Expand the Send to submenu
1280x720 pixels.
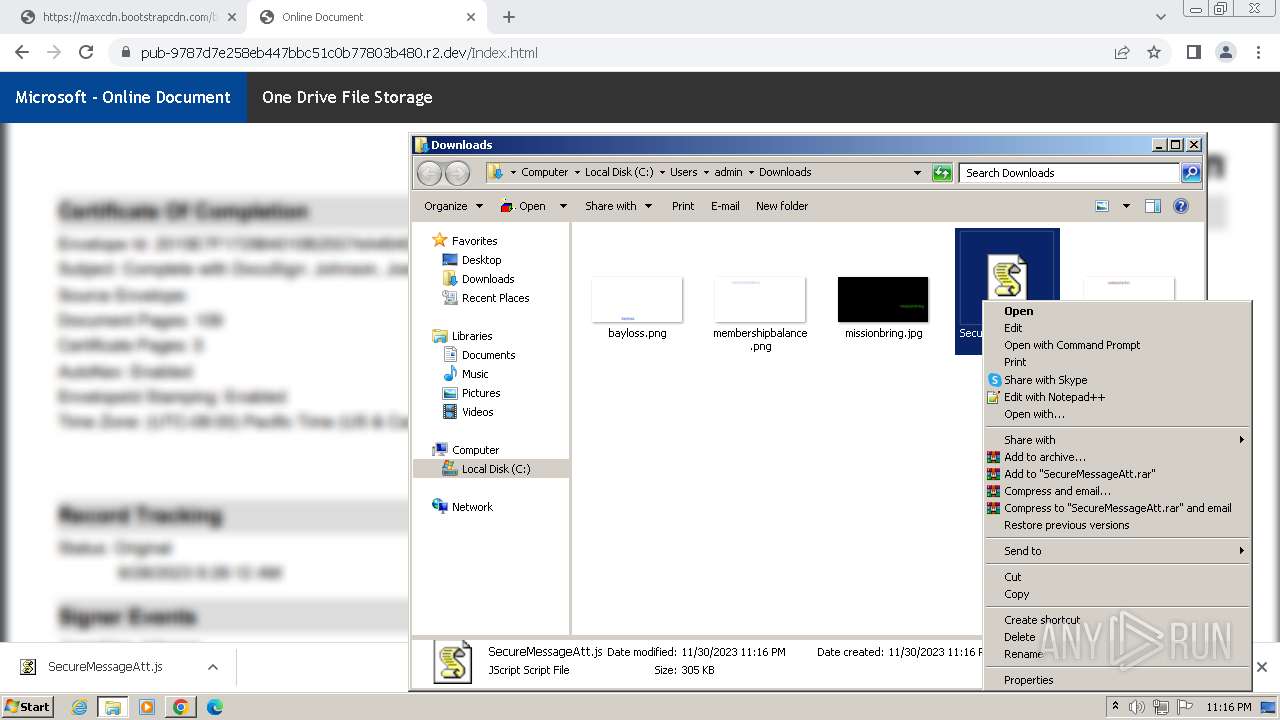(x=1118, y=551)
